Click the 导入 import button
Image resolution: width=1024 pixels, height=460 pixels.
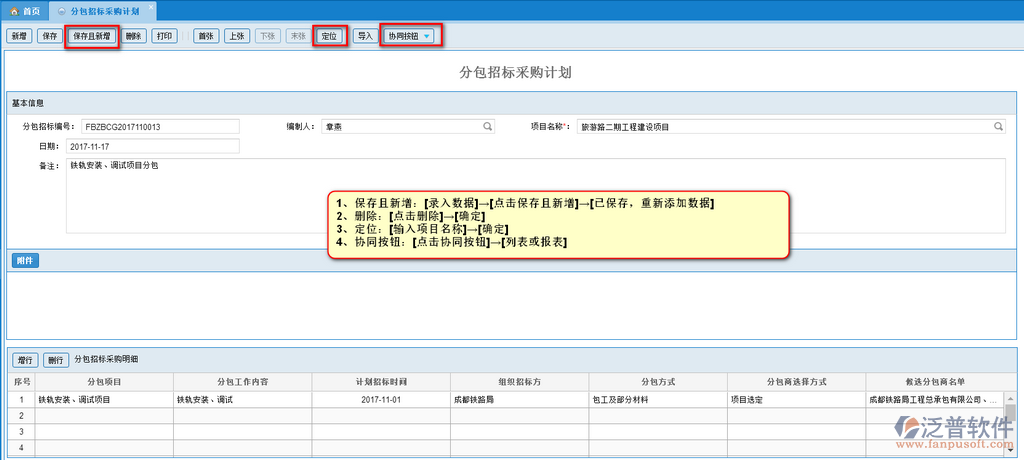coord(365,36)
